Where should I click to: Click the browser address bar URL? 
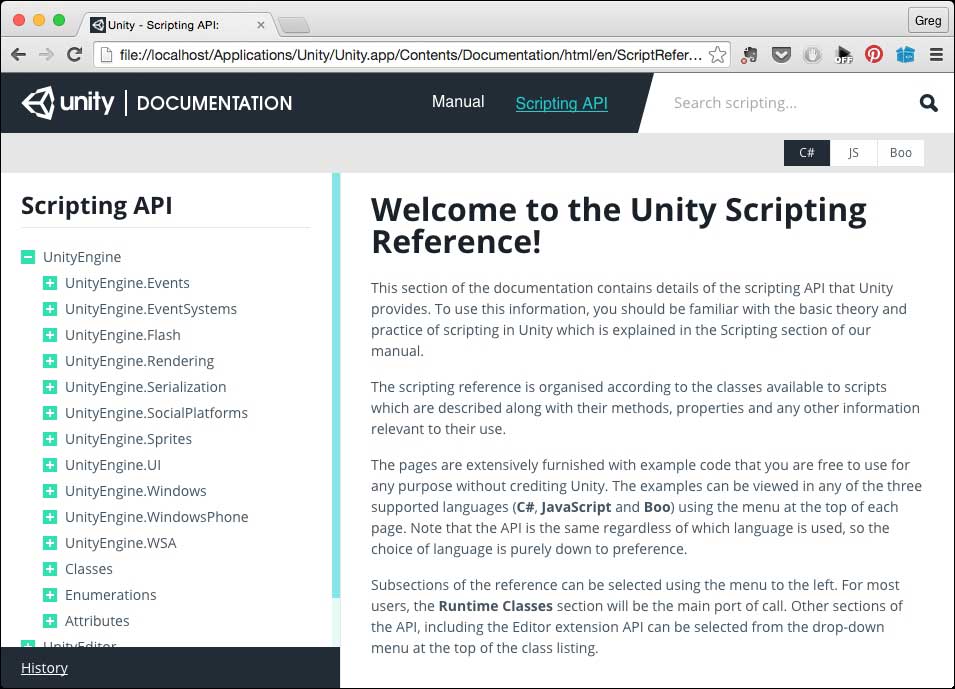(411, 55)
